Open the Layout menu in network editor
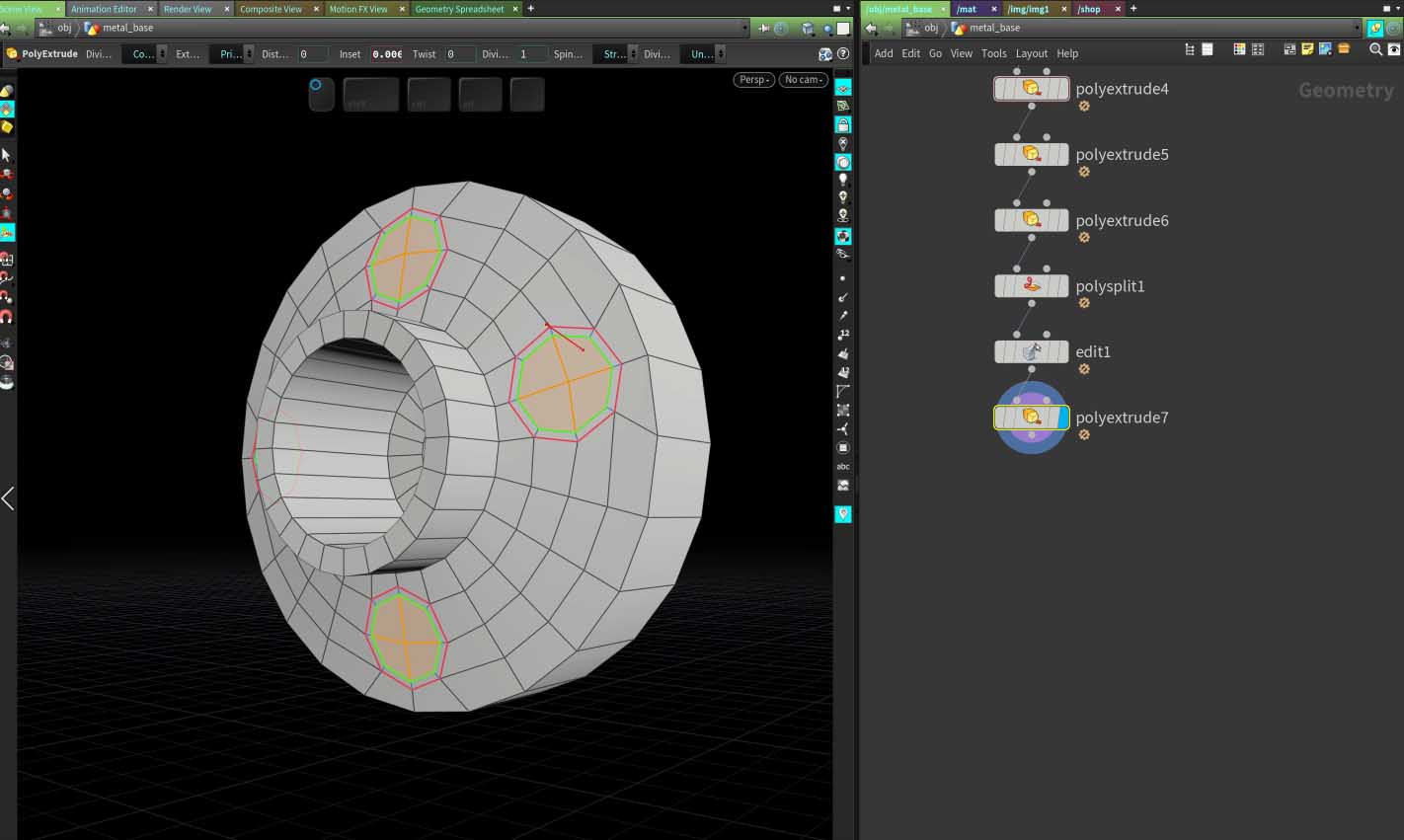 point(1032,53)
